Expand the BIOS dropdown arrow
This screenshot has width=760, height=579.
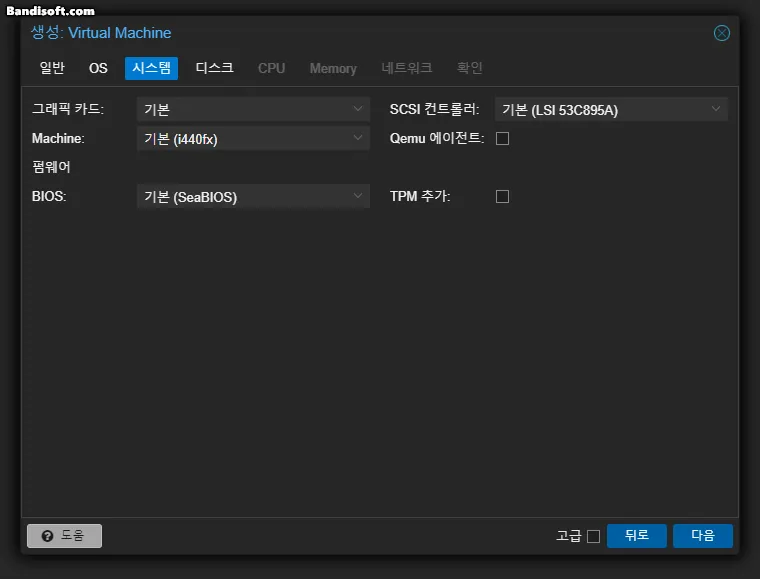pyautogui.click(x=358, y=196)
